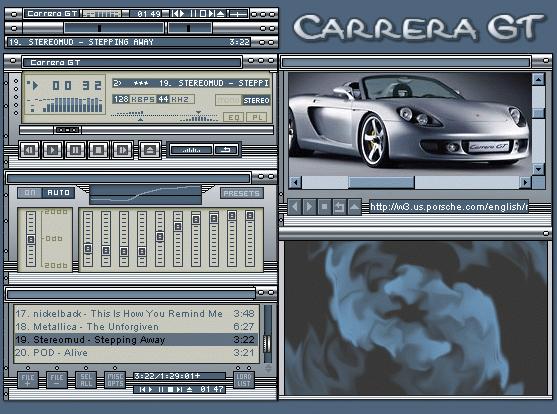Screen dimensions: 557x414
Task: Click the minibrowser horizontal scrollbar thumb
Action: (x=381, y=183)
